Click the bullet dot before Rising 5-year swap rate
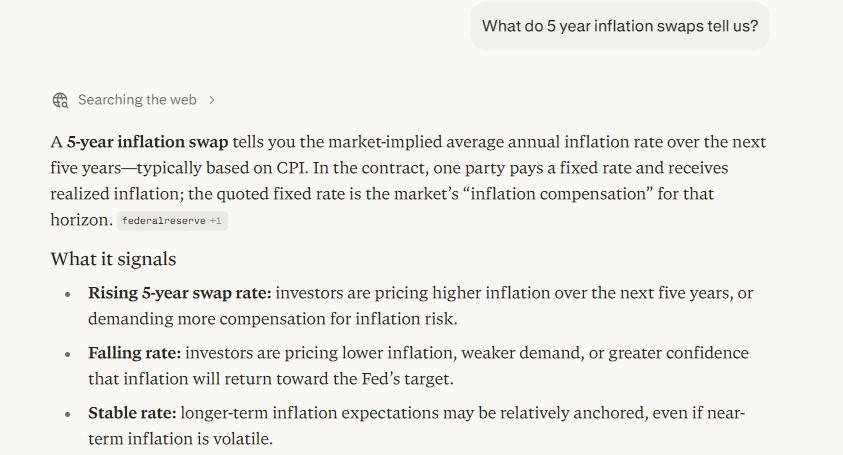Image resolution: width=843 pixels, height=455 pixels. (68, 294)
